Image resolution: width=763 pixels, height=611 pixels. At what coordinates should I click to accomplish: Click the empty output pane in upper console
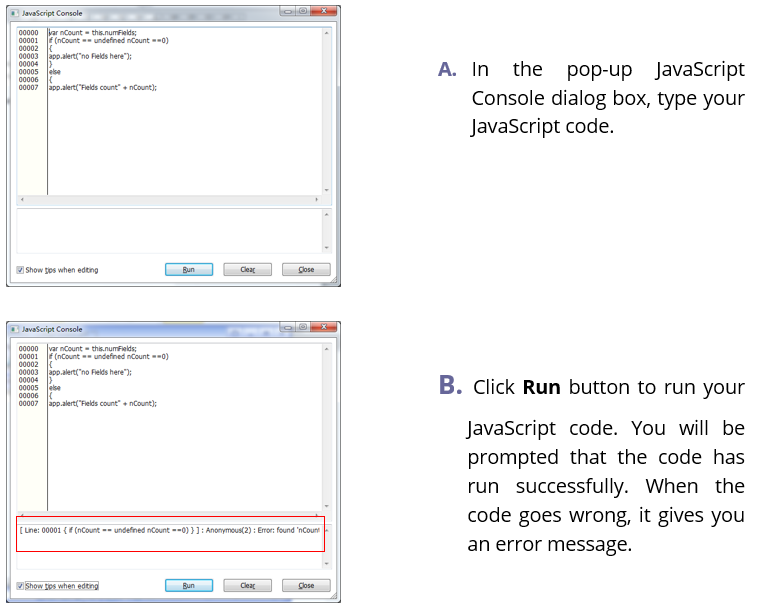coord(169,231)
